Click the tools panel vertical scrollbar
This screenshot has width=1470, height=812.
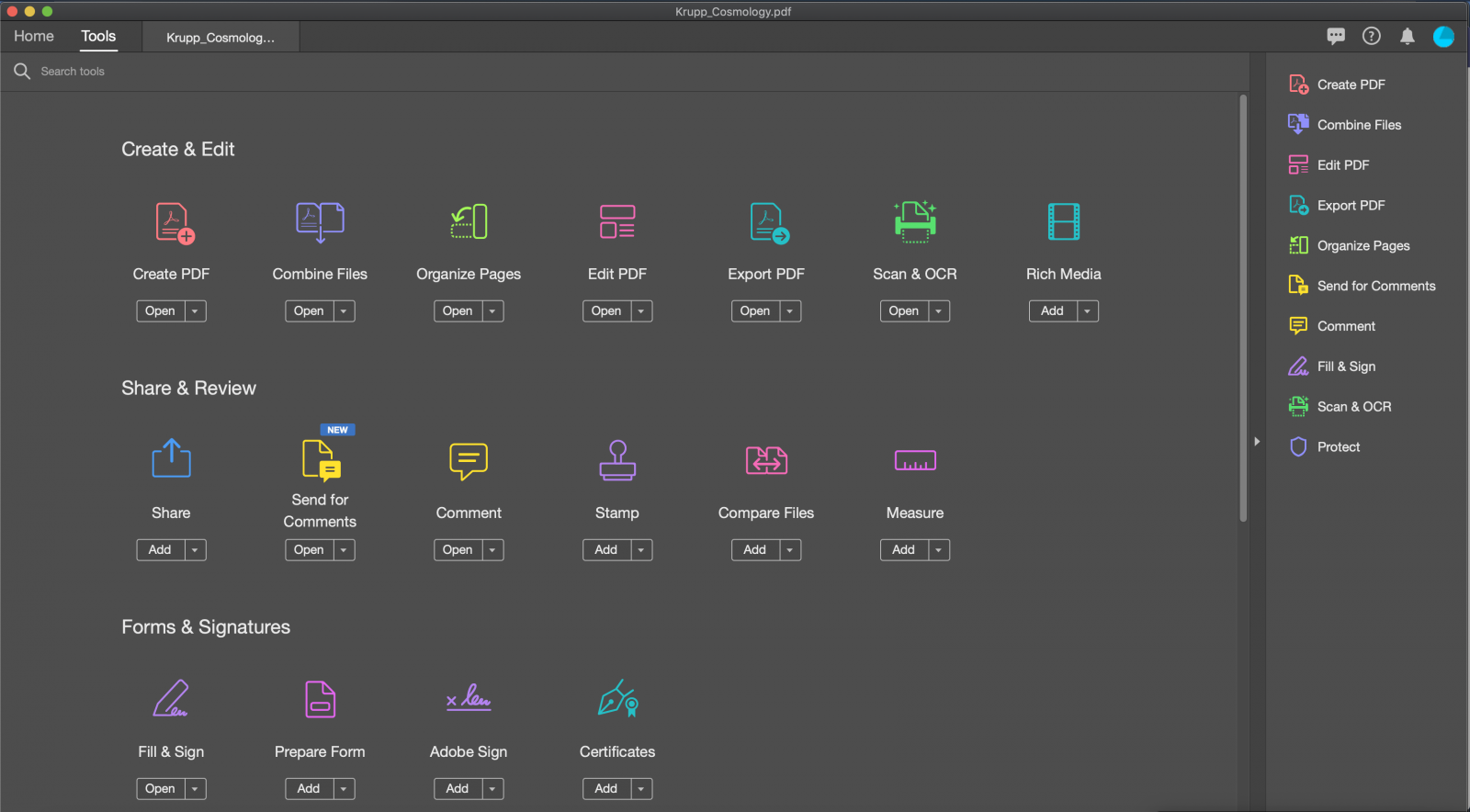pos(1243,308)
